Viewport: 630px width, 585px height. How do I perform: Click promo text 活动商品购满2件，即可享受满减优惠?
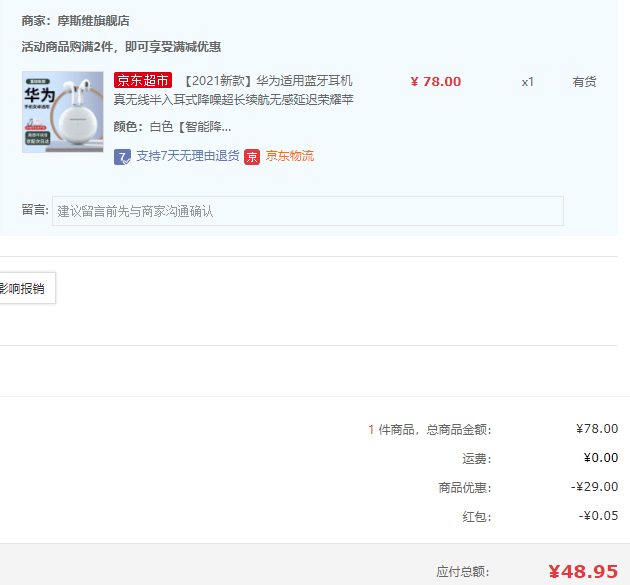point(121,47)
